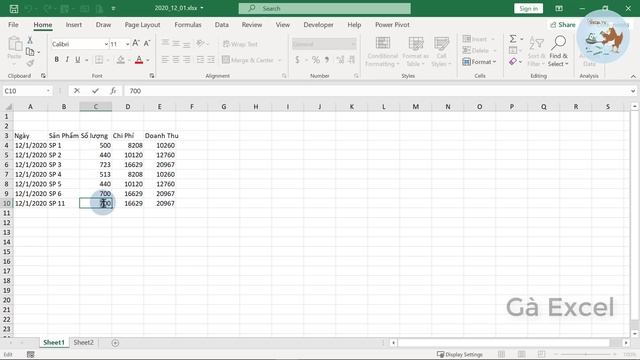This screenshot has height=360, width=640.
Task: Toggle Wrap Text
Action: tap(240, 44)
